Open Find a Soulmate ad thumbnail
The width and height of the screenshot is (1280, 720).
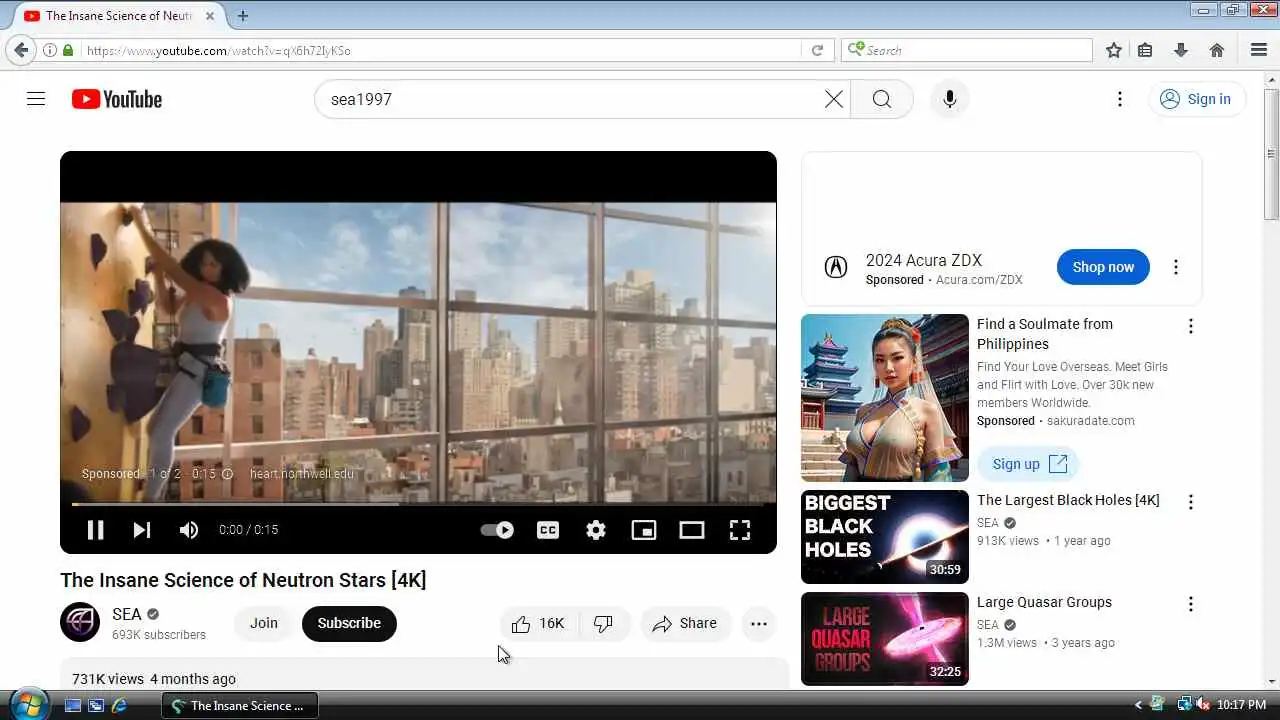coord(885,398)
